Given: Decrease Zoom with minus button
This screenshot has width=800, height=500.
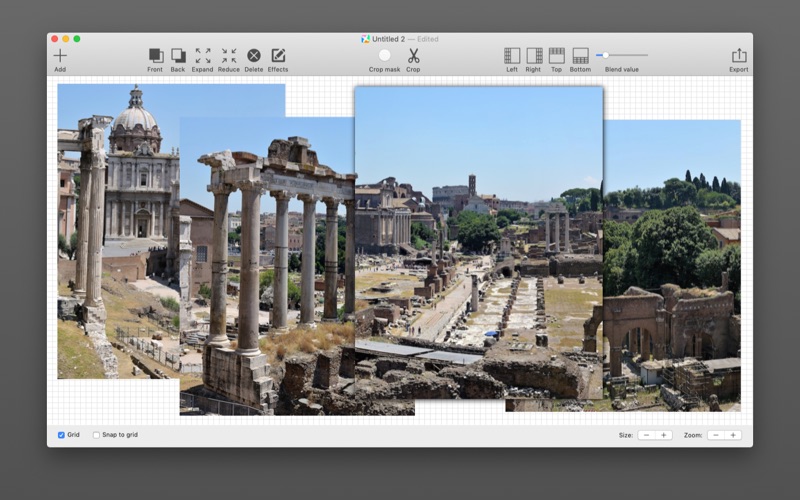Looking at the screenshot, I should [716, 435].
